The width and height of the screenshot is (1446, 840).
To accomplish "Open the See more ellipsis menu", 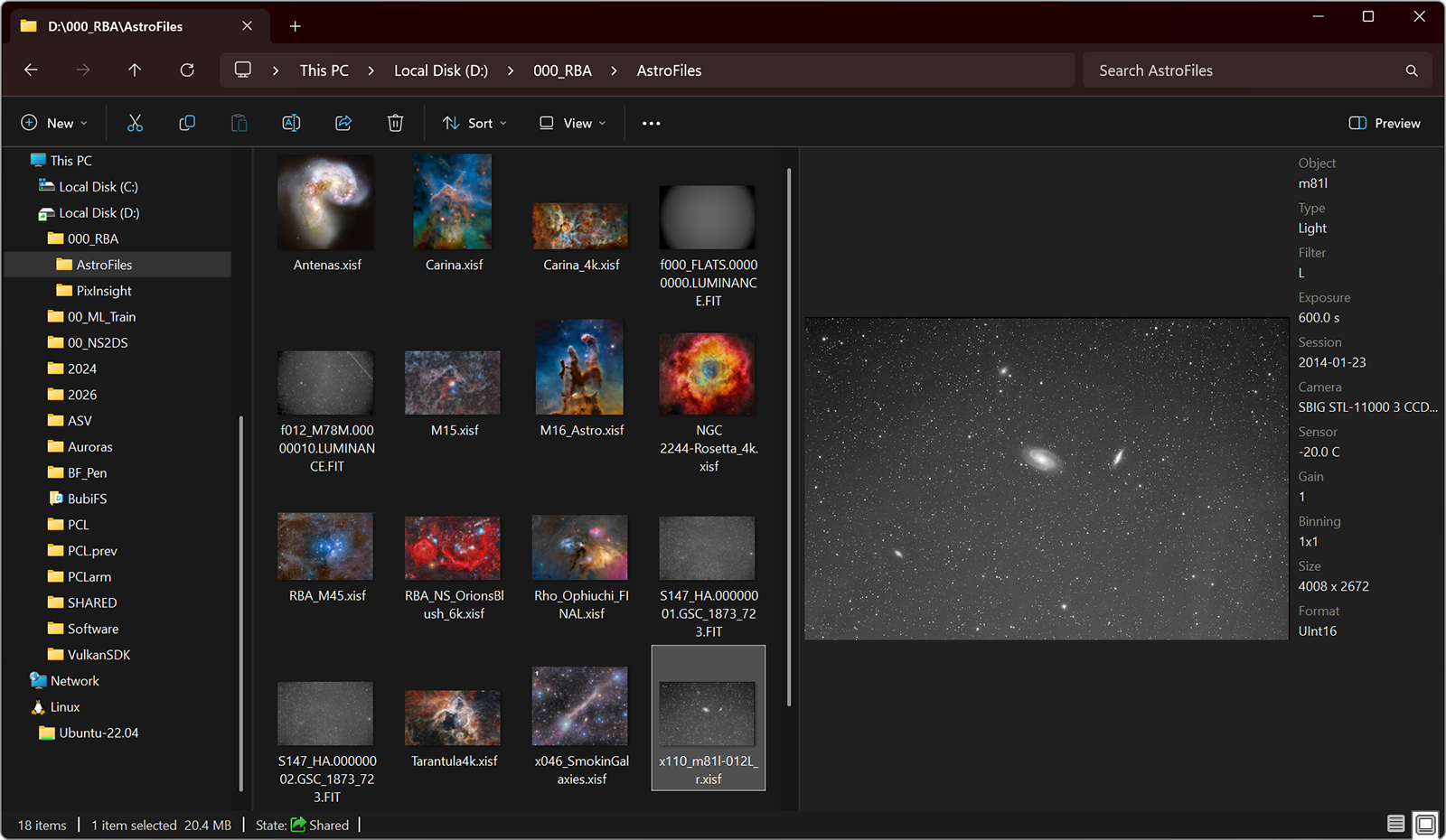I will point(651,123).
